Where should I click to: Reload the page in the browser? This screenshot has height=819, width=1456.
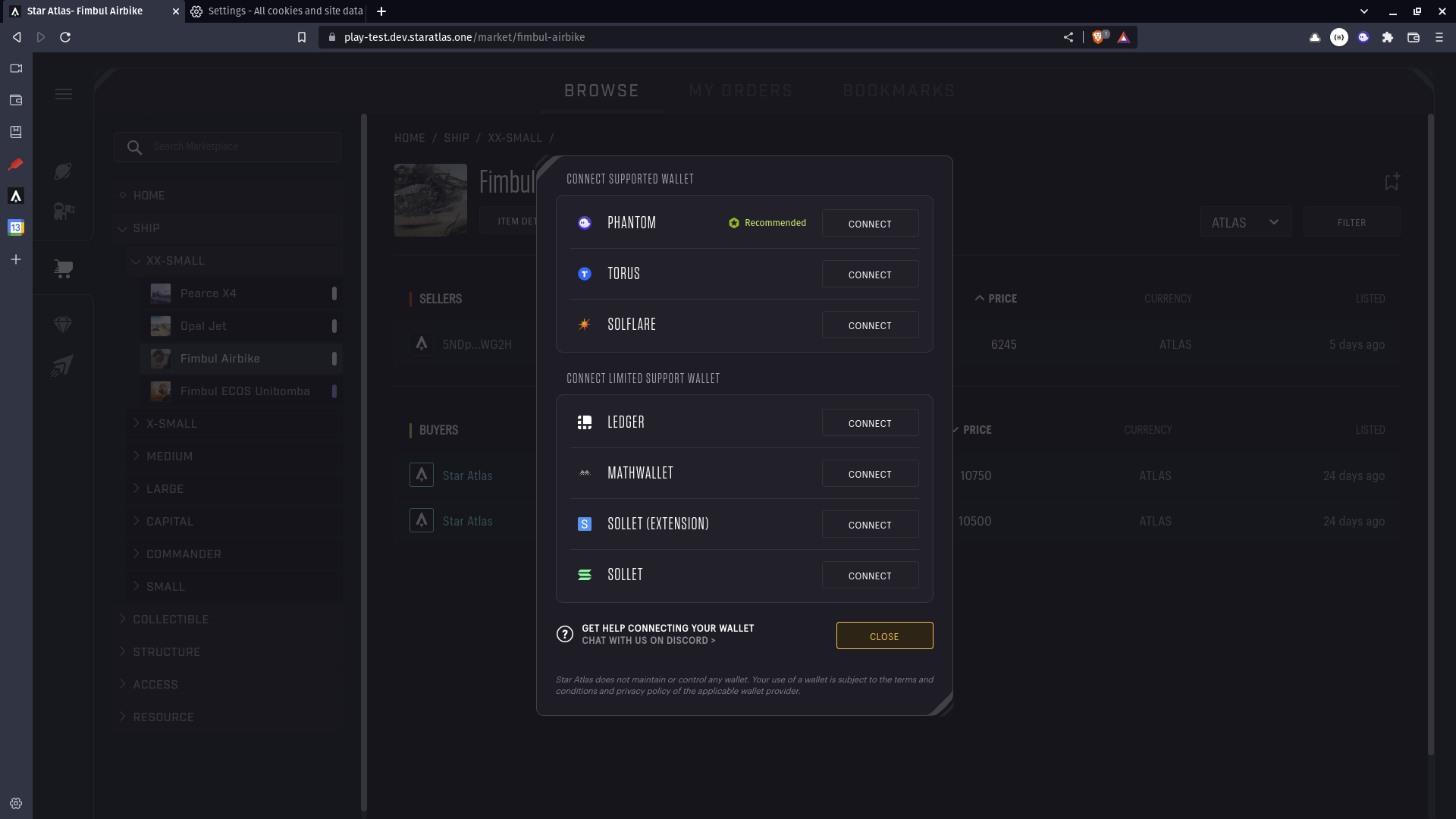tap(65, 37)
